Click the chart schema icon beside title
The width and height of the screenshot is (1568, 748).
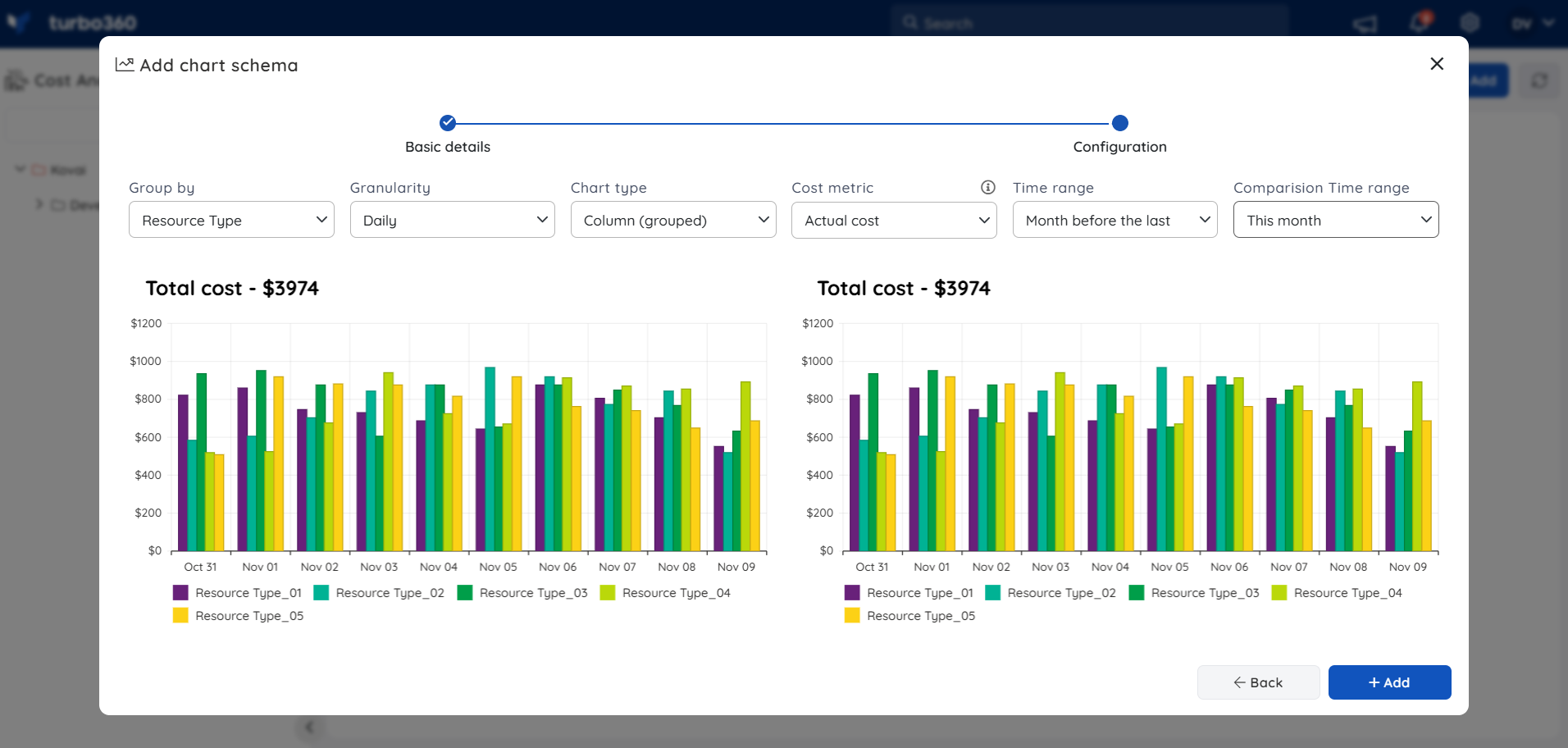(125, 64)
